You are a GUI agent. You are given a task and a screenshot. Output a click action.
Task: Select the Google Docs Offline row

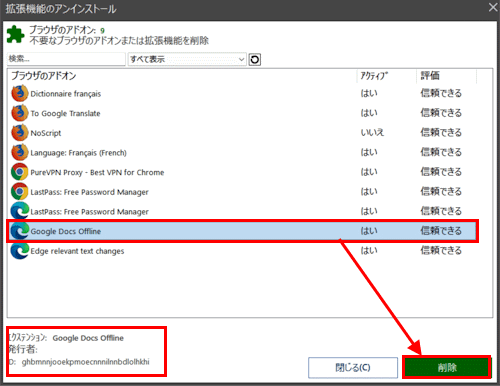pos(243,231)
